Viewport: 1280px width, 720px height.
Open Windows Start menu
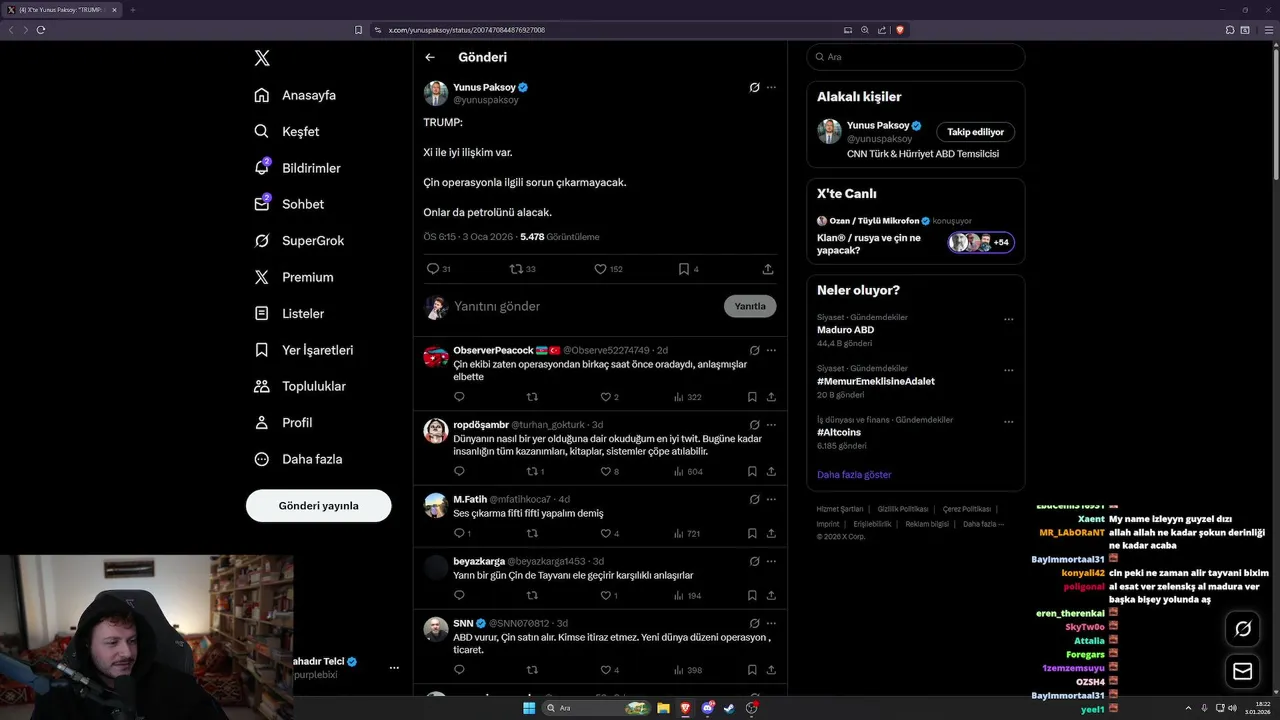click(529, 708)
